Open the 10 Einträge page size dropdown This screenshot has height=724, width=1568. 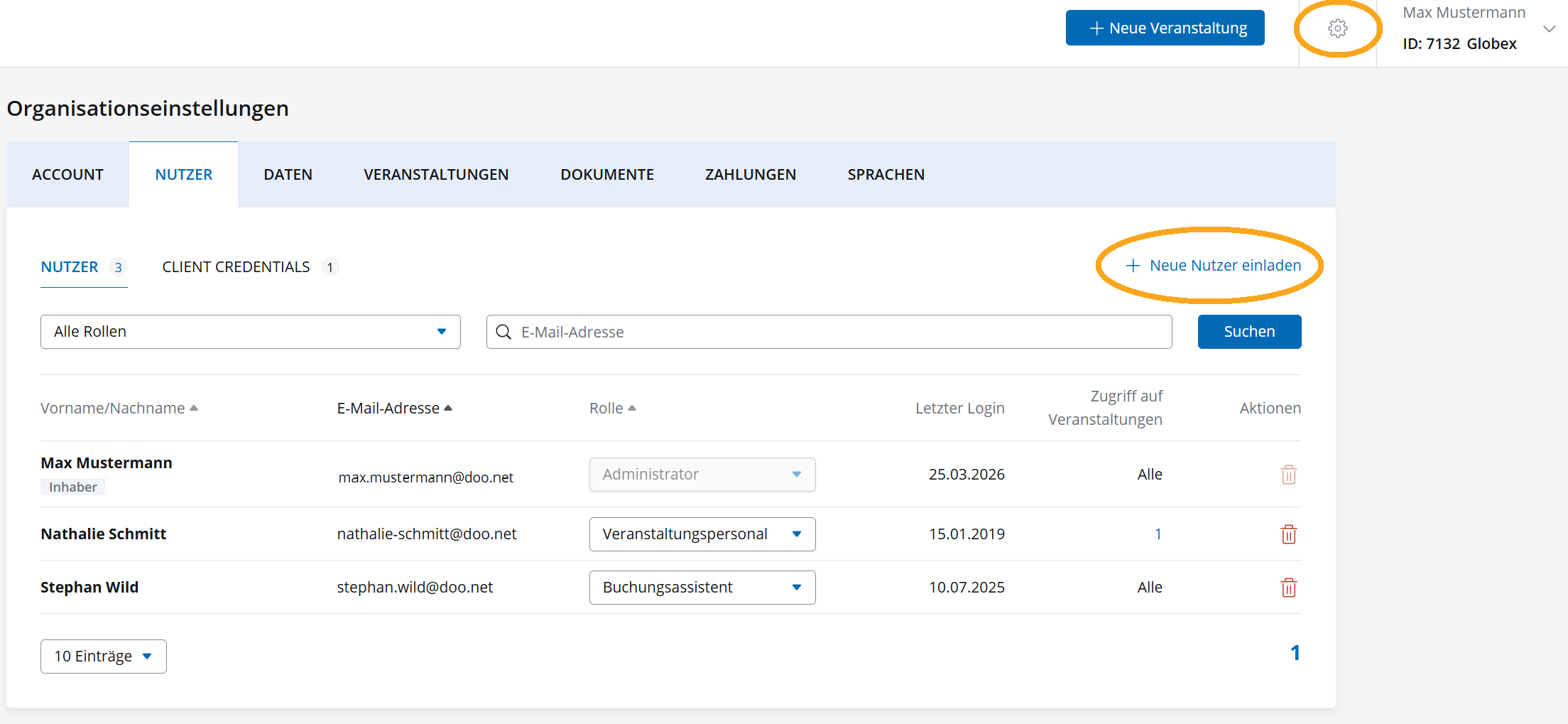pos(103,657)
